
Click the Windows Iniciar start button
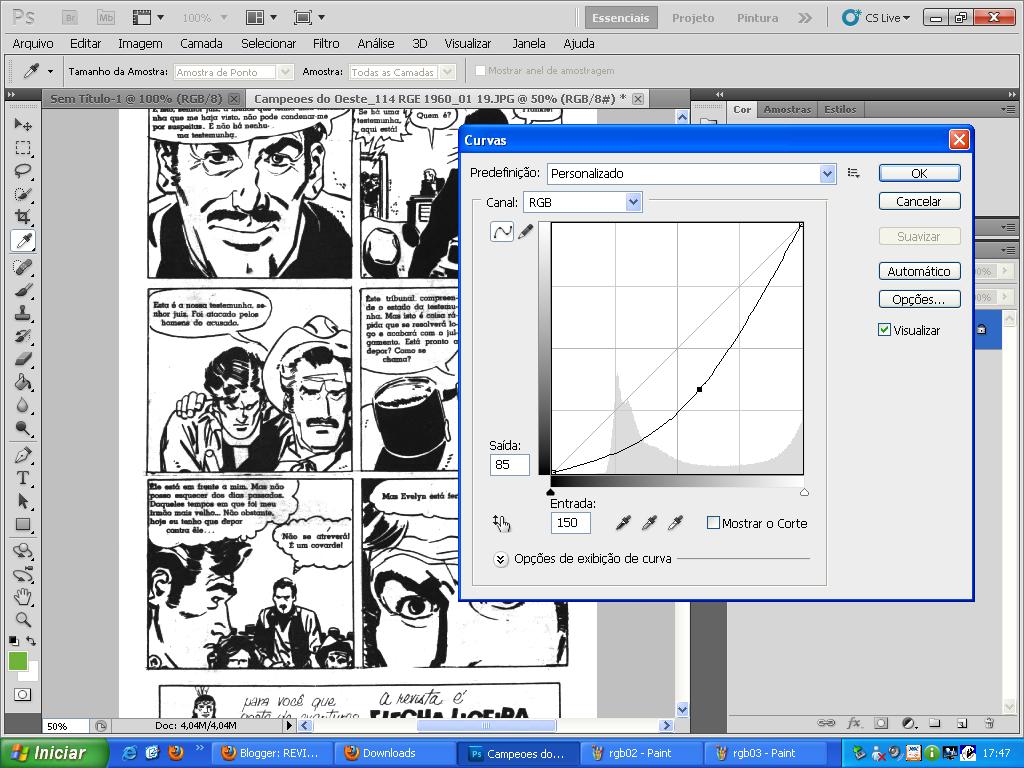click(54, 753)
